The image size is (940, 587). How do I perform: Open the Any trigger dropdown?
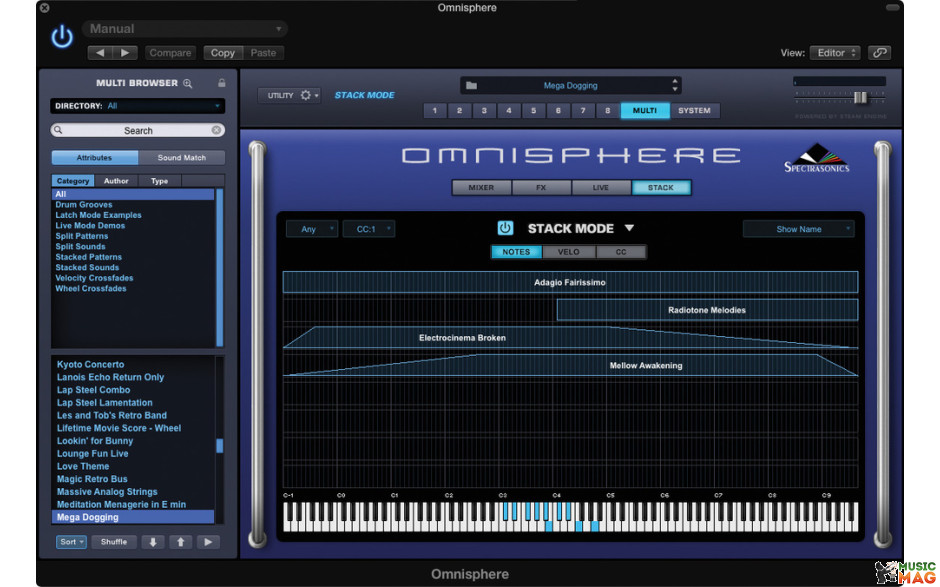pyautogui.click(x=312, y=229)
